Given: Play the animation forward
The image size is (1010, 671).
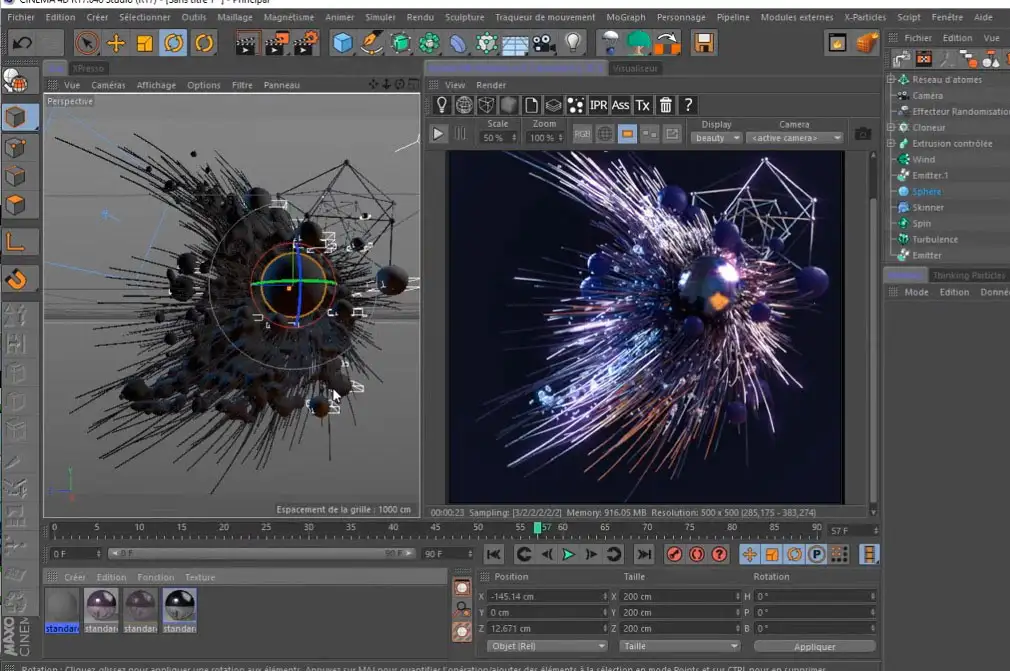Looking at the screenshot, I should click(568, 554).
